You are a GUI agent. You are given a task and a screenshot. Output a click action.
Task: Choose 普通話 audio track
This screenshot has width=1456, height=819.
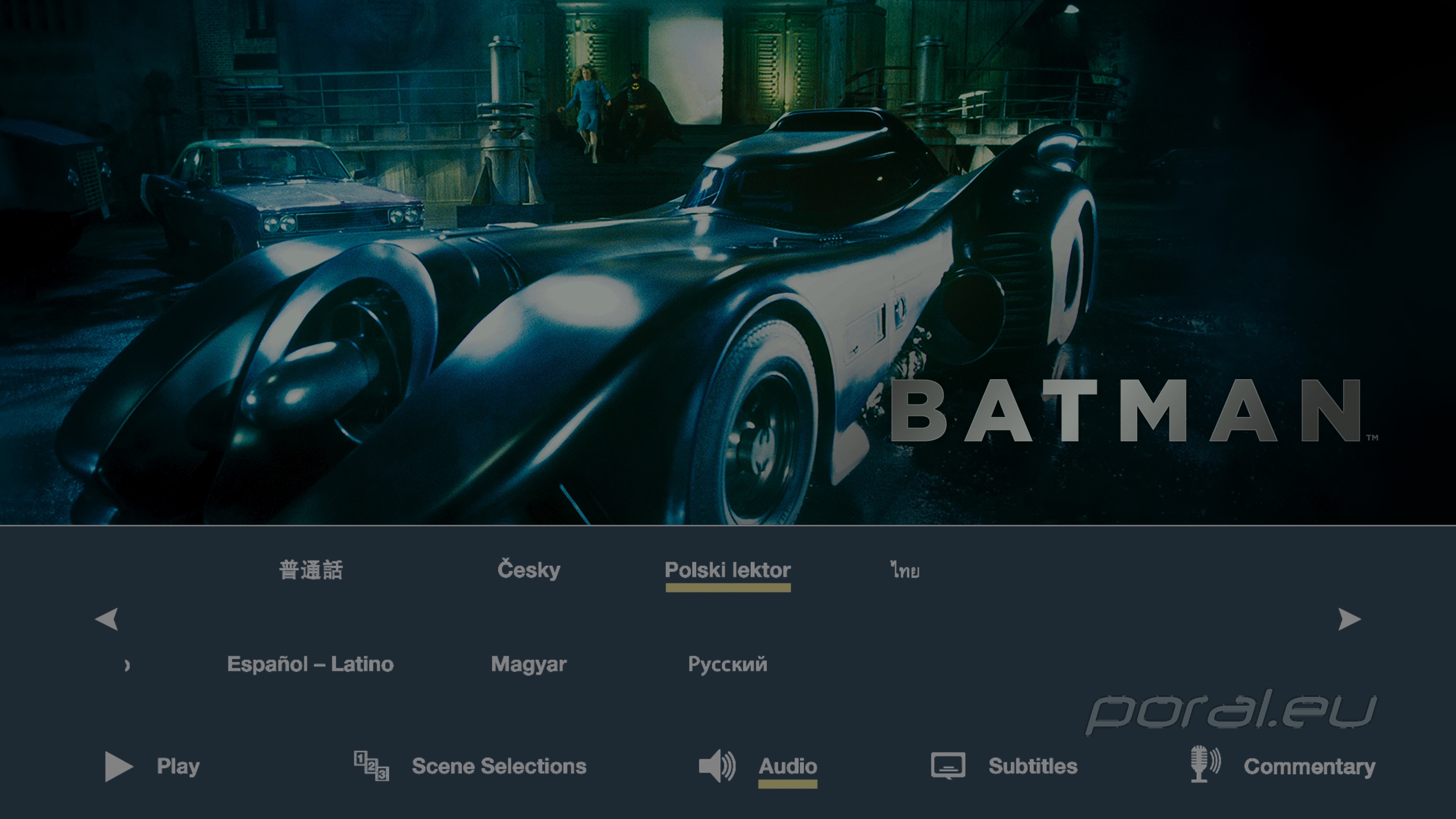click(311, 570)
